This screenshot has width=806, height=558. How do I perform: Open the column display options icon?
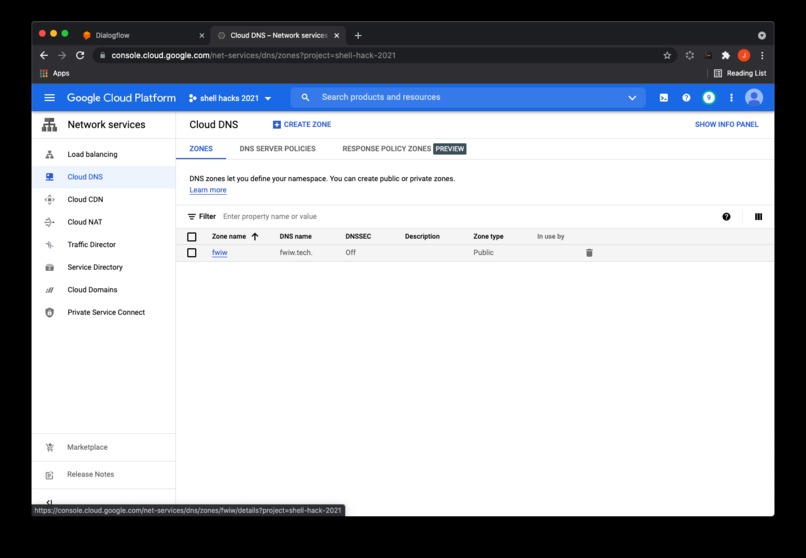pos(758,217)
